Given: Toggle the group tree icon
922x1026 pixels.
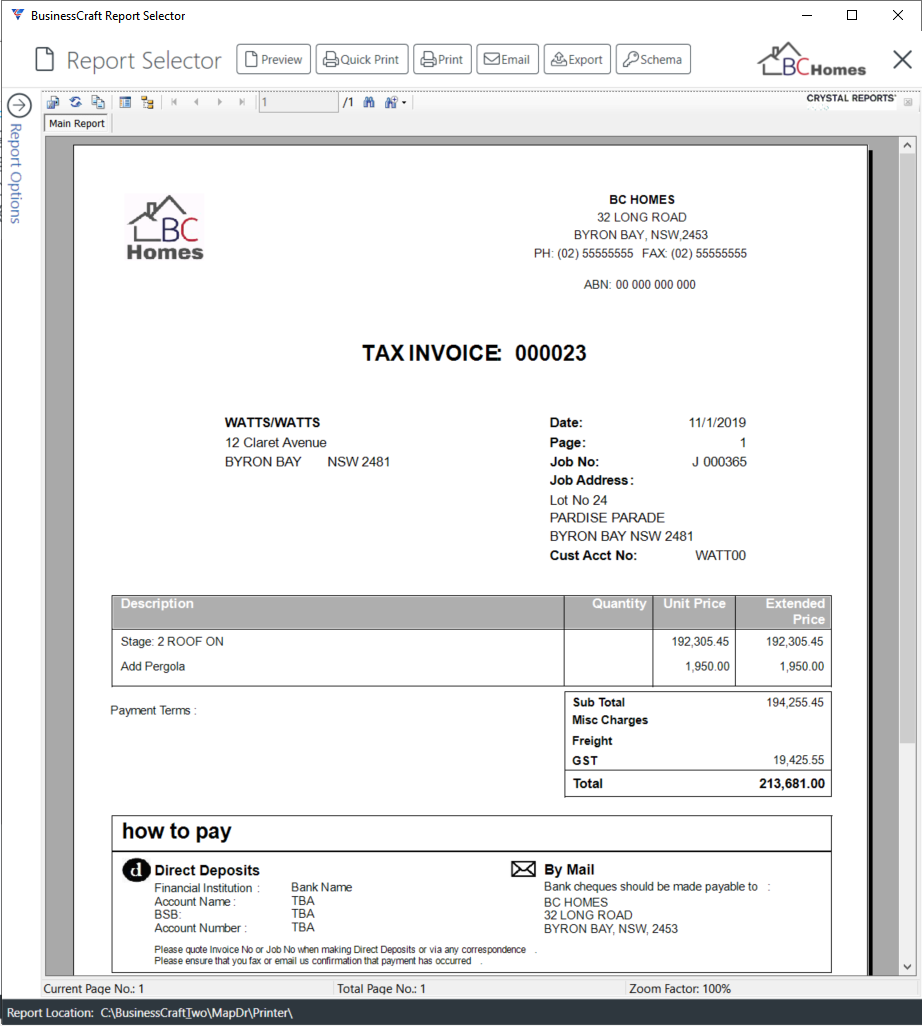Looking at the screenshot, I should pyautogui.click(x=147, y=102).
